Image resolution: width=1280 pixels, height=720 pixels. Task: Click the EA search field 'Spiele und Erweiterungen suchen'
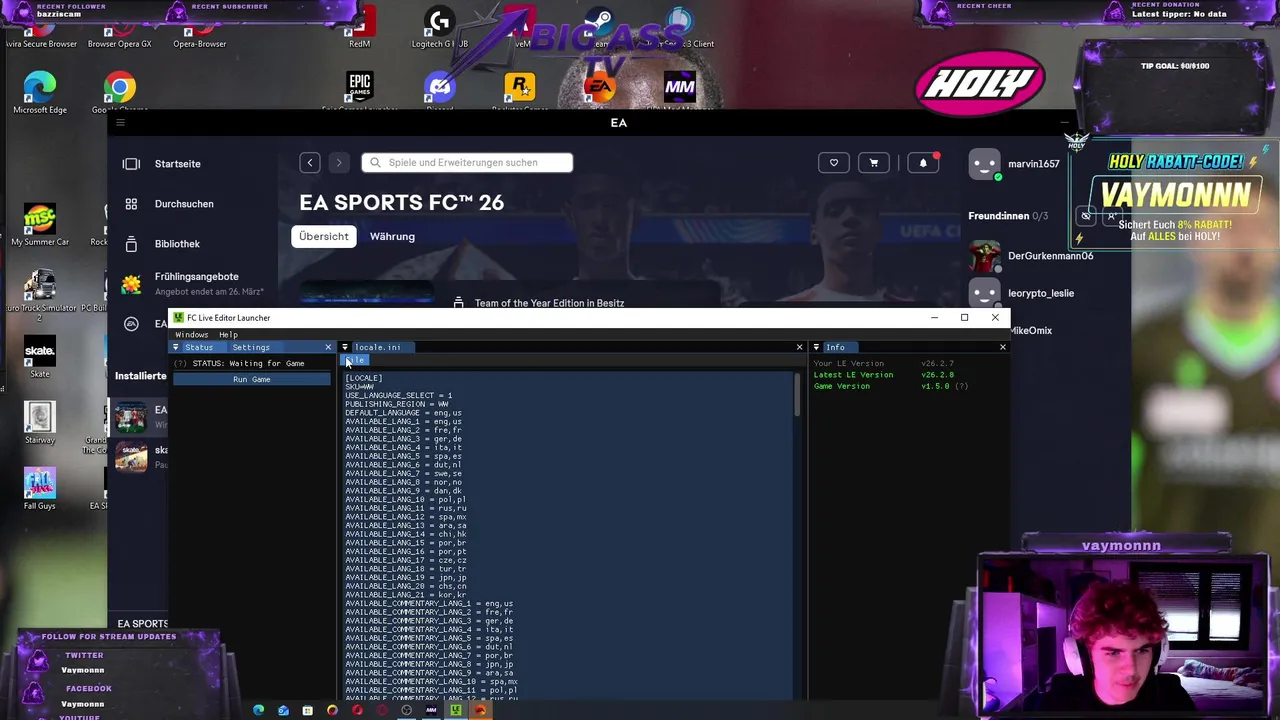pos(467,162)
